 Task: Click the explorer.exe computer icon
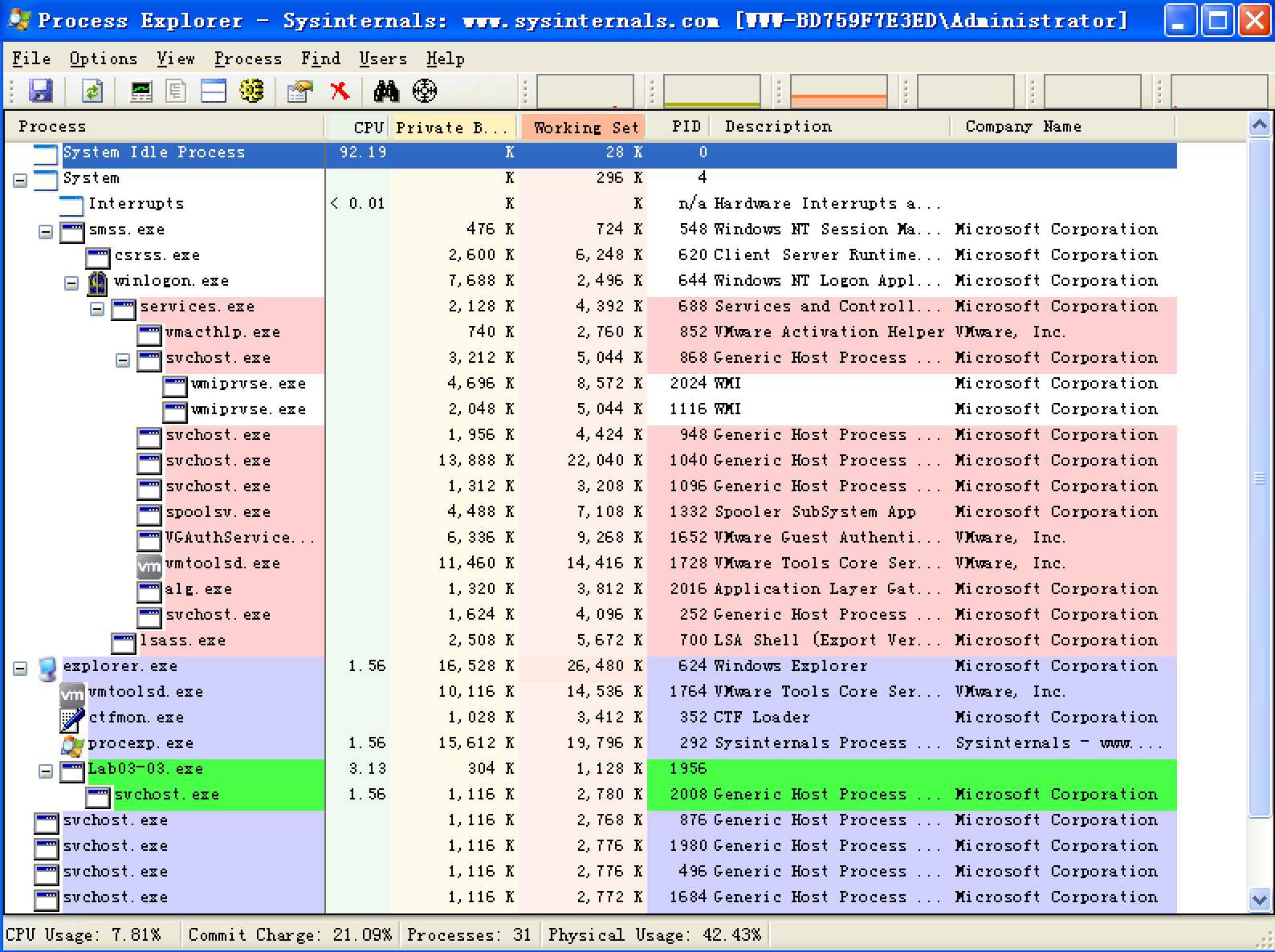click(x=47, y=668)
